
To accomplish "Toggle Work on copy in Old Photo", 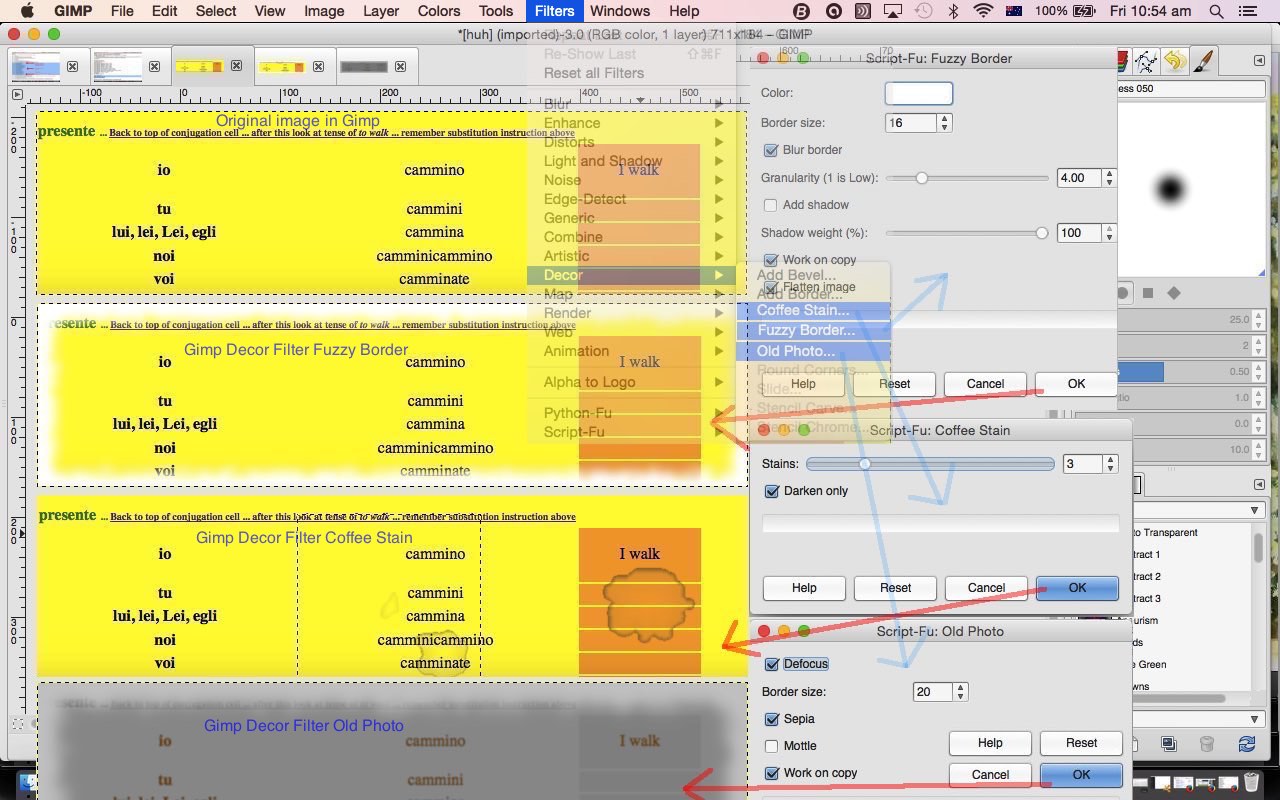I will point(772,773).
